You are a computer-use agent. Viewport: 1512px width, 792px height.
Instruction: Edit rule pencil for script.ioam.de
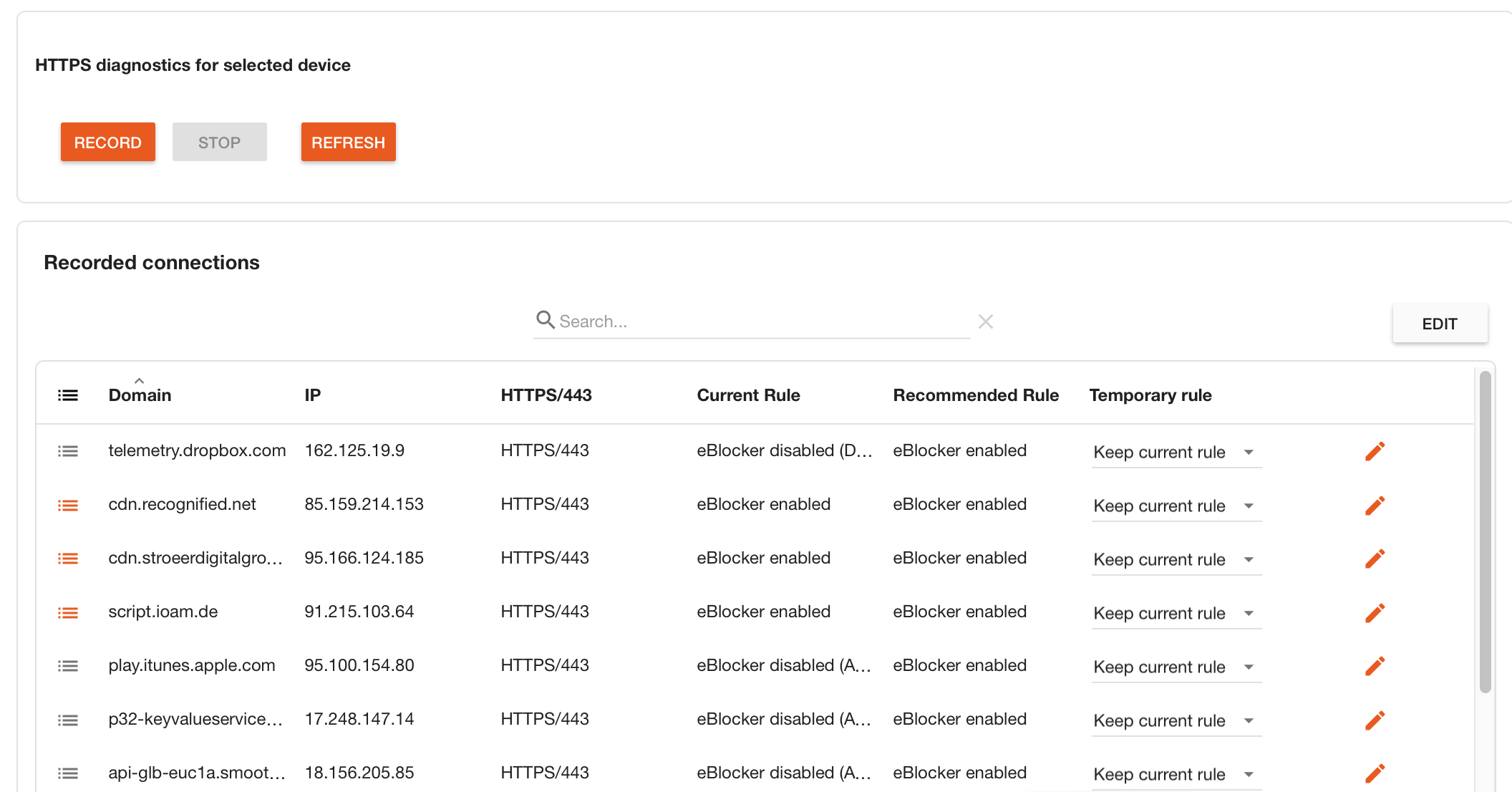click(1375, 613)
